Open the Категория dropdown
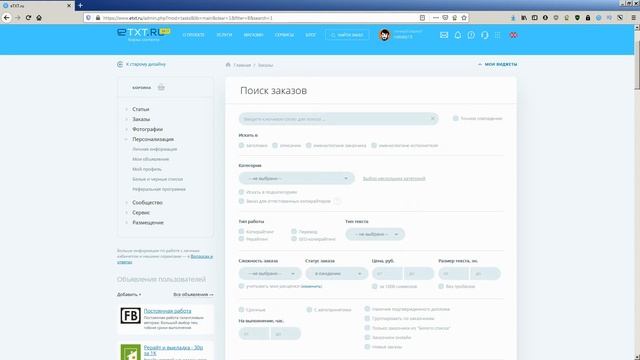The height and width of the screenshot is (360, 640). (x=296, y=178)
